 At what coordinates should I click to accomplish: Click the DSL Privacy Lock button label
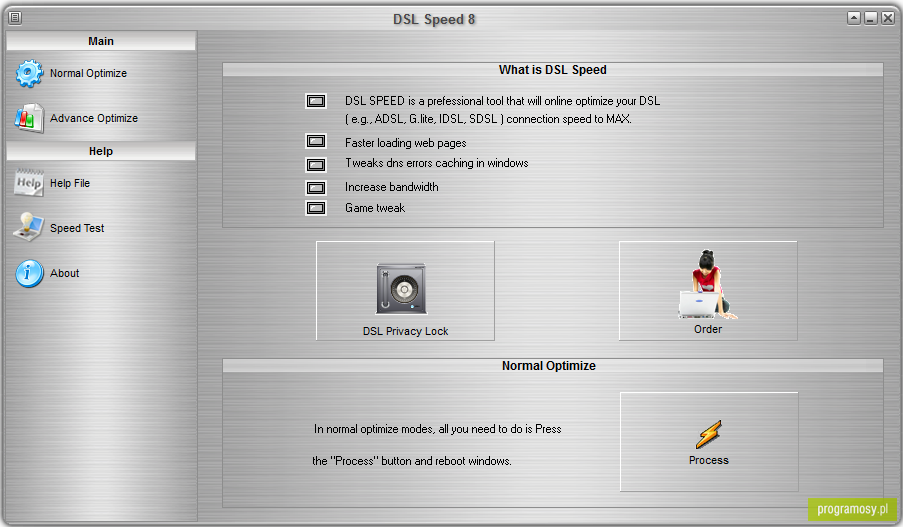[x=405, y=331]
